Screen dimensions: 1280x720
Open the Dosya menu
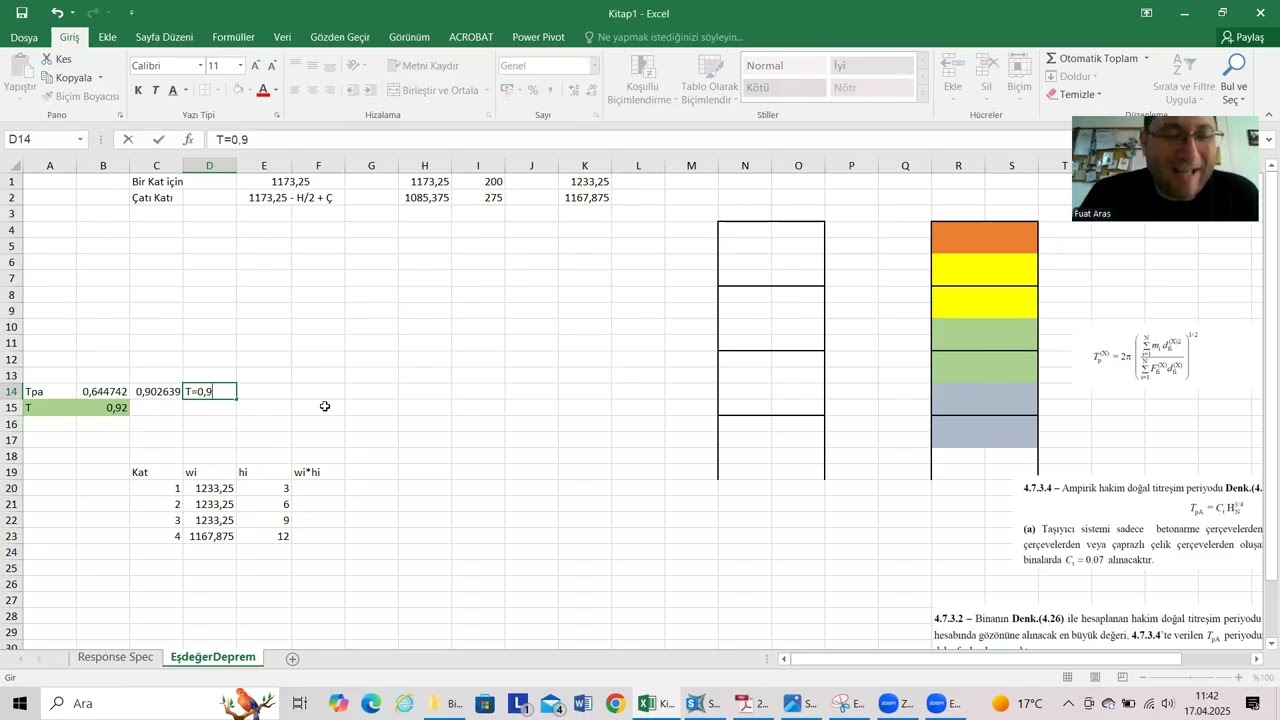[24, 37]
